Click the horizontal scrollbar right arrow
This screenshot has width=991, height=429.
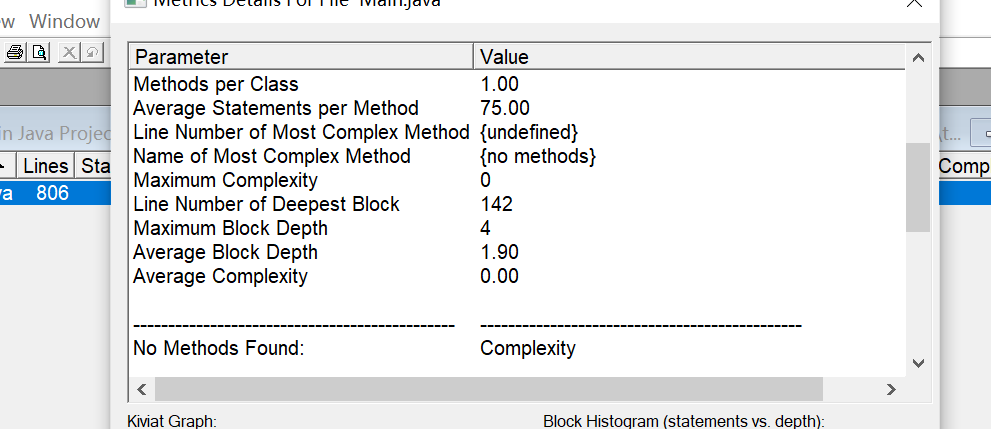(x=891, y=389)
